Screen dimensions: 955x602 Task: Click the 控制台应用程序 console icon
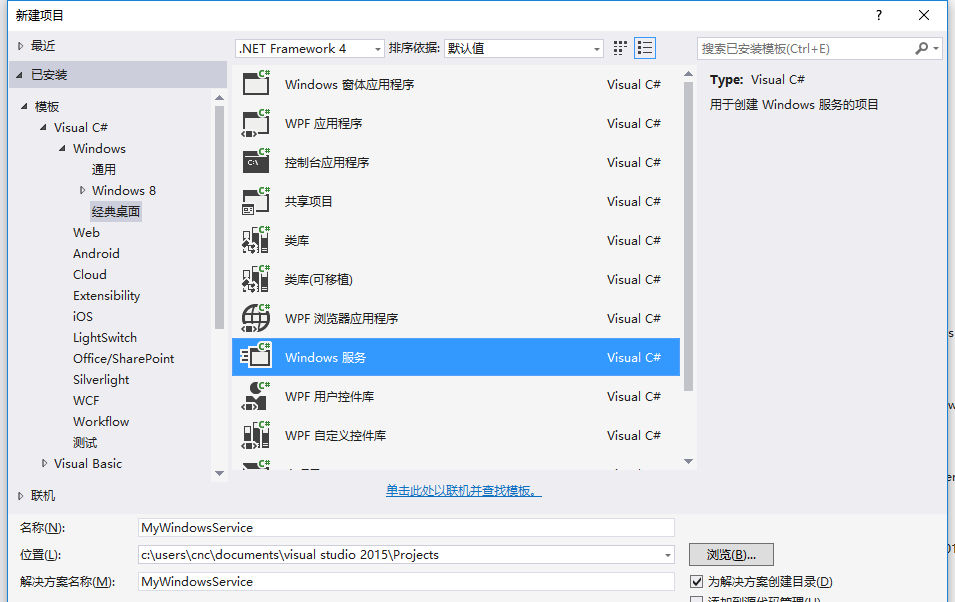256,161
